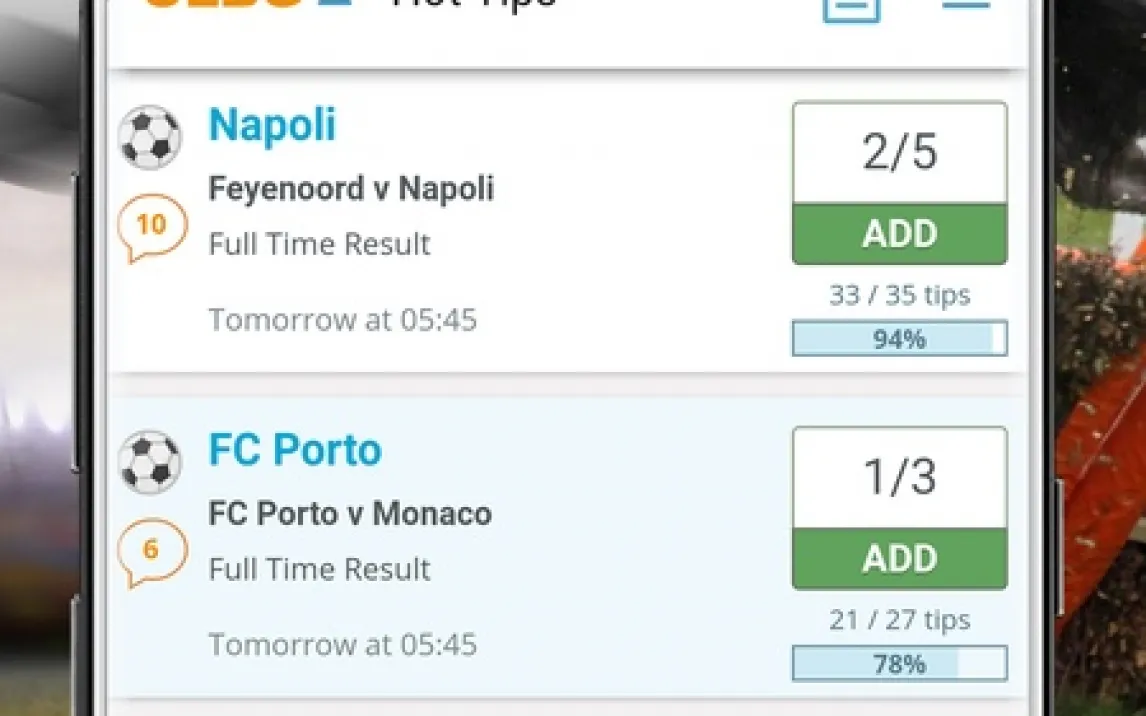Click the 94% tips progress bar

tap(899, 339)
